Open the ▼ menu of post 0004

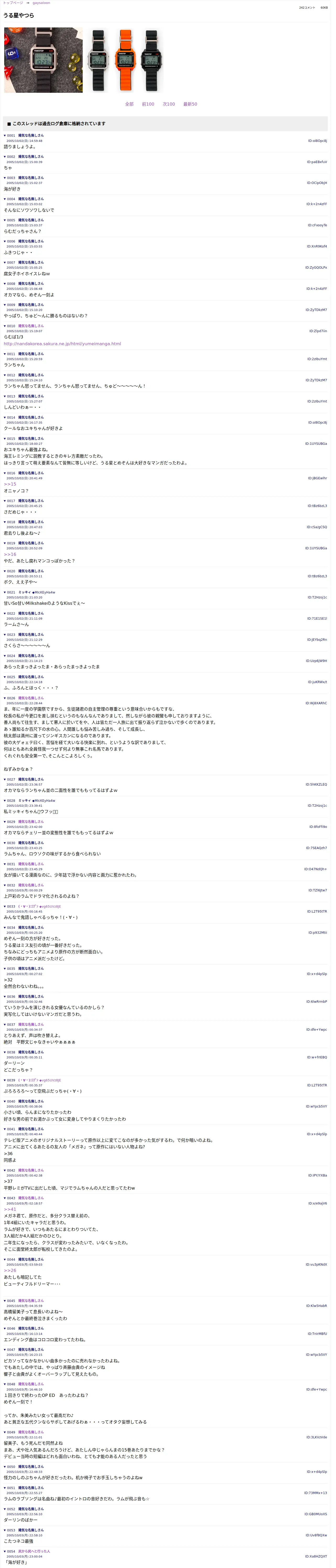click(x=5, y=199)
